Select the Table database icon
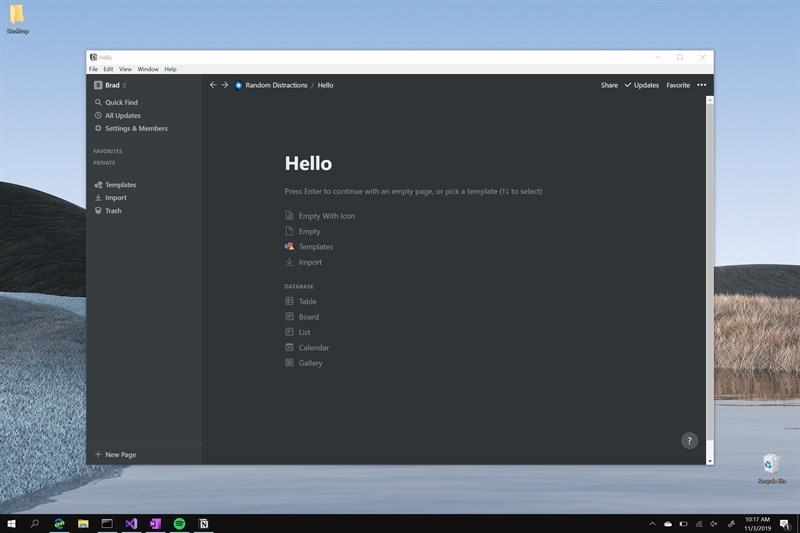This screenshot has width=800, height=533. pos(289,301)
